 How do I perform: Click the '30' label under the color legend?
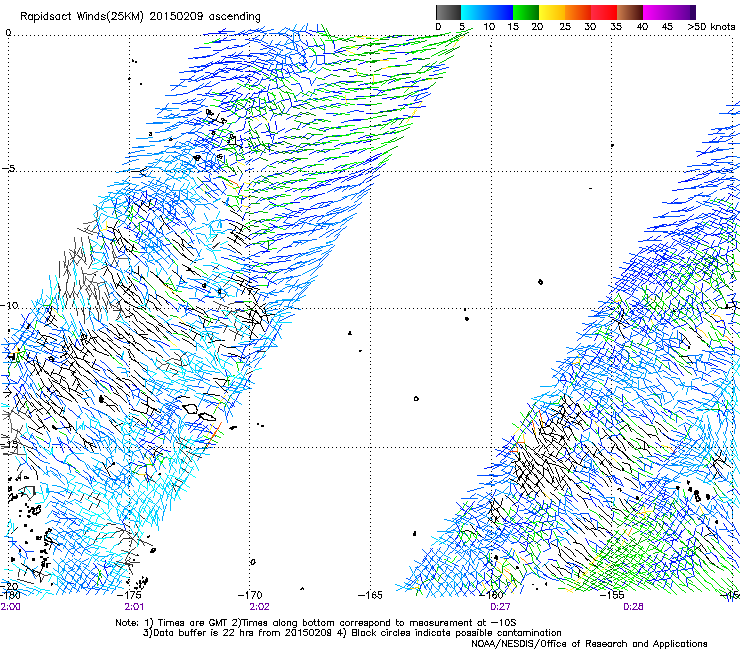tap(590, 27)
